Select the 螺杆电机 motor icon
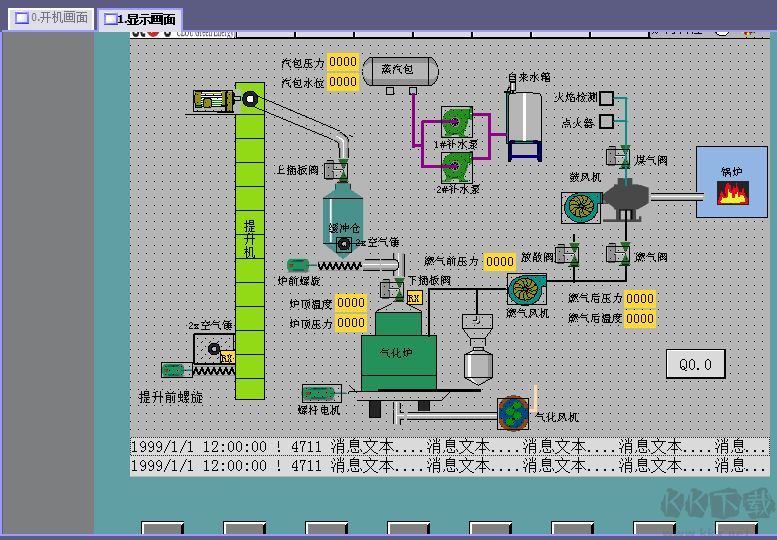The image size is (777, 540). click(x=320, y=394)
